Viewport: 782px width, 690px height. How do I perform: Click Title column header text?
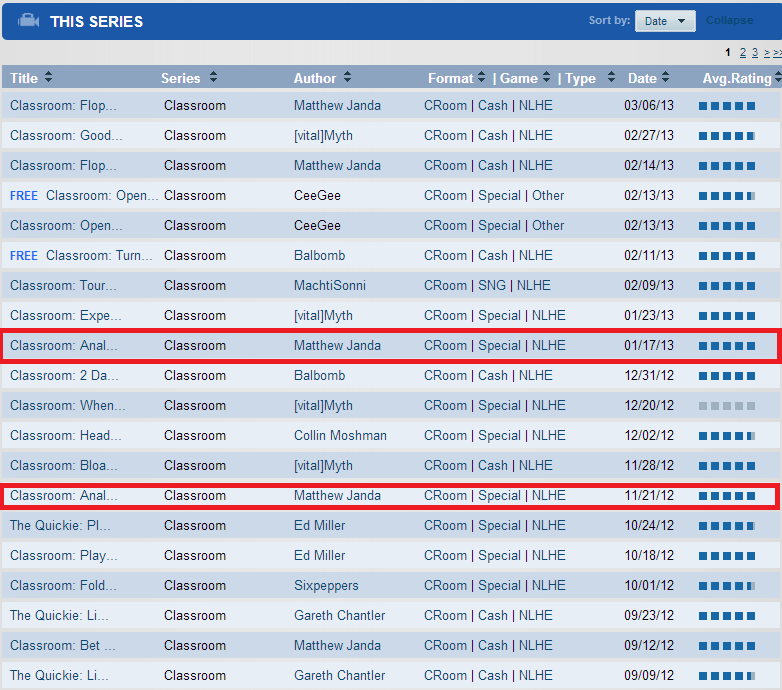click(24, 78)
